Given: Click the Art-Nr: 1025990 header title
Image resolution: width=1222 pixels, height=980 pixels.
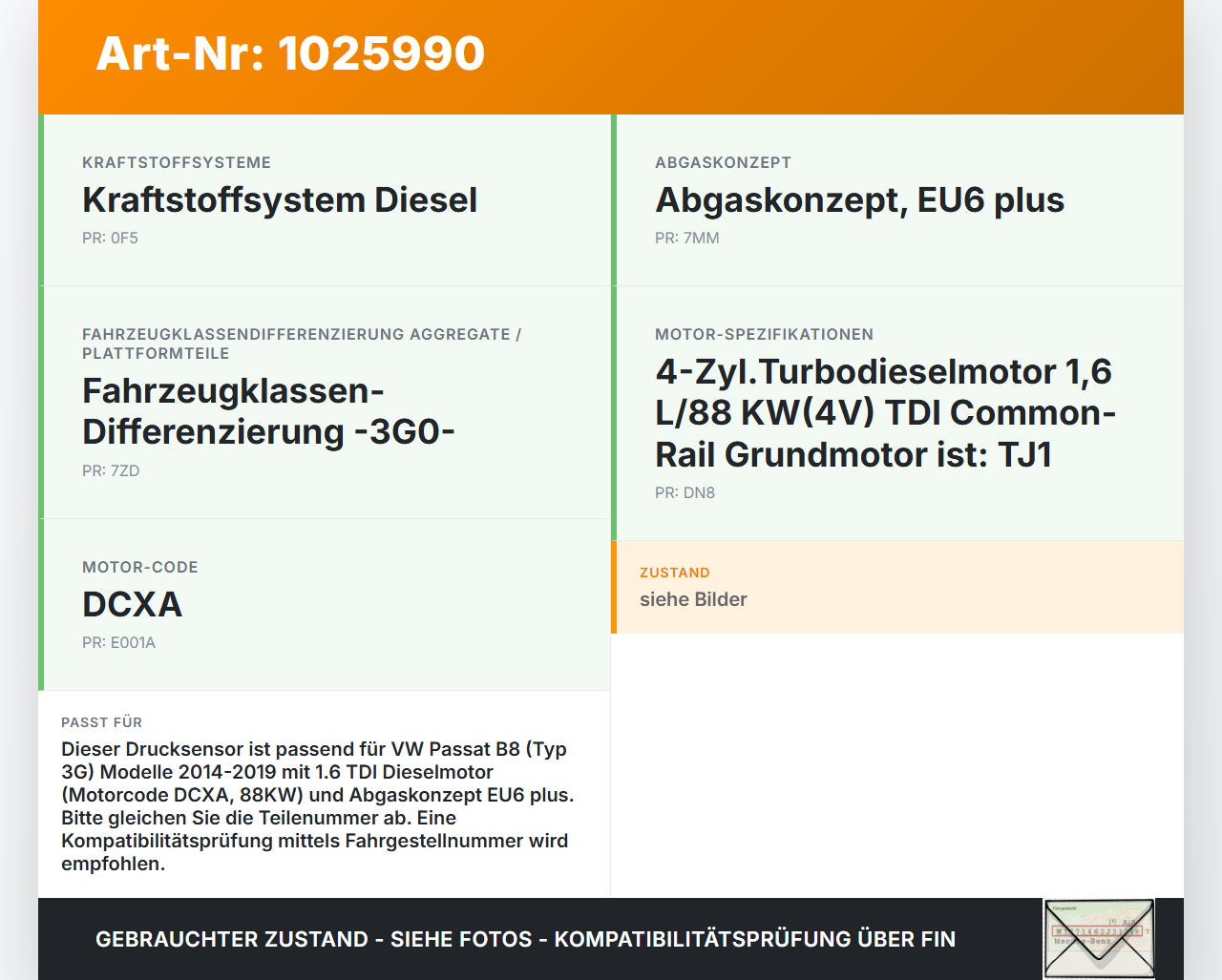Looking at the screenshot, I should point(290,53).
